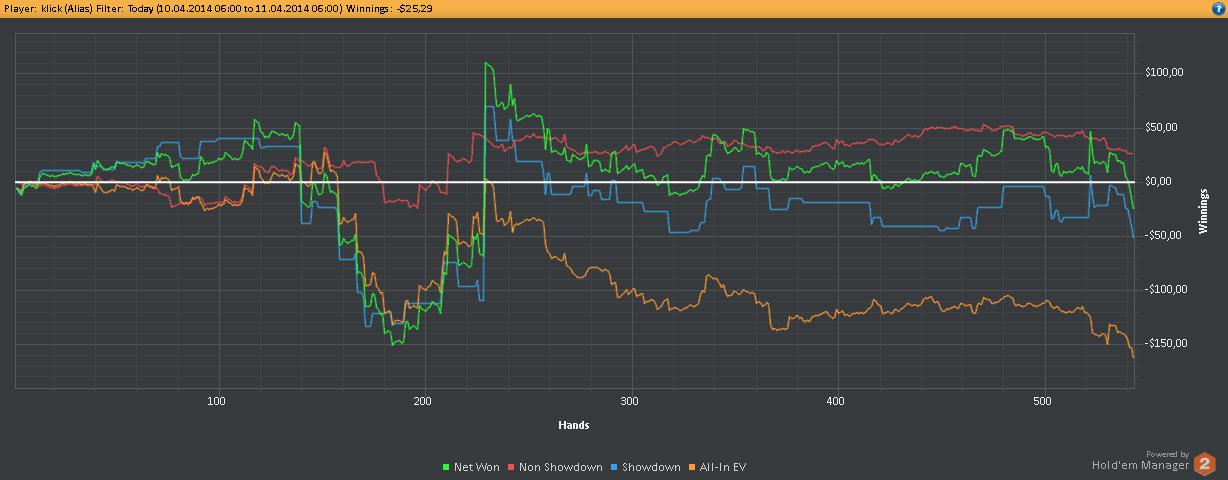Click the red Non Showdown color swatch

(513, 467)
